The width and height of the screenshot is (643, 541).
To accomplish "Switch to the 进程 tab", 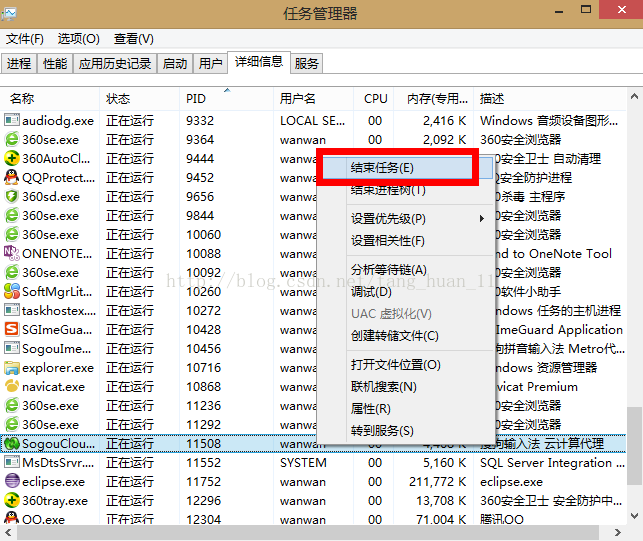I will tap(19, 64).
